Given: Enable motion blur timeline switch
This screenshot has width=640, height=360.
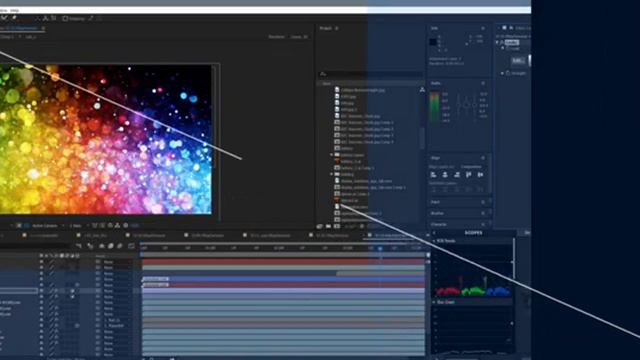Looking at the screenshot, I should pos(120,246).
